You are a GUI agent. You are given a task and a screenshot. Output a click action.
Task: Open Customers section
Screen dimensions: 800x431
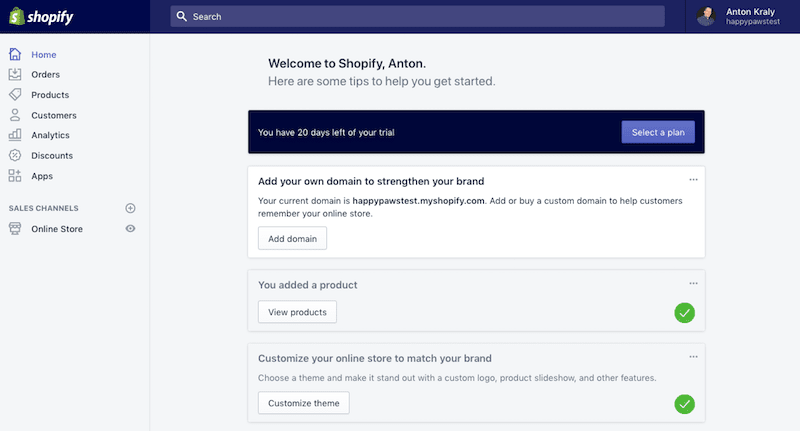pos(54,115)
